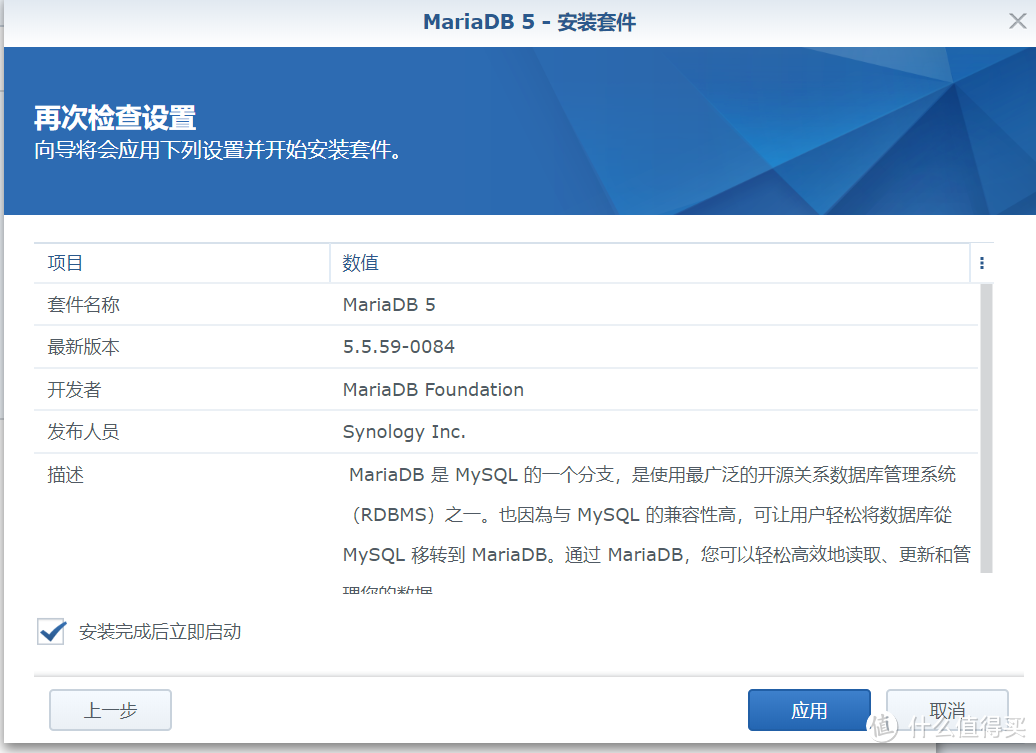Screen dimensions: 1036x753
Task: Select Synology Inc. value
Action: (x=404, y=432)
